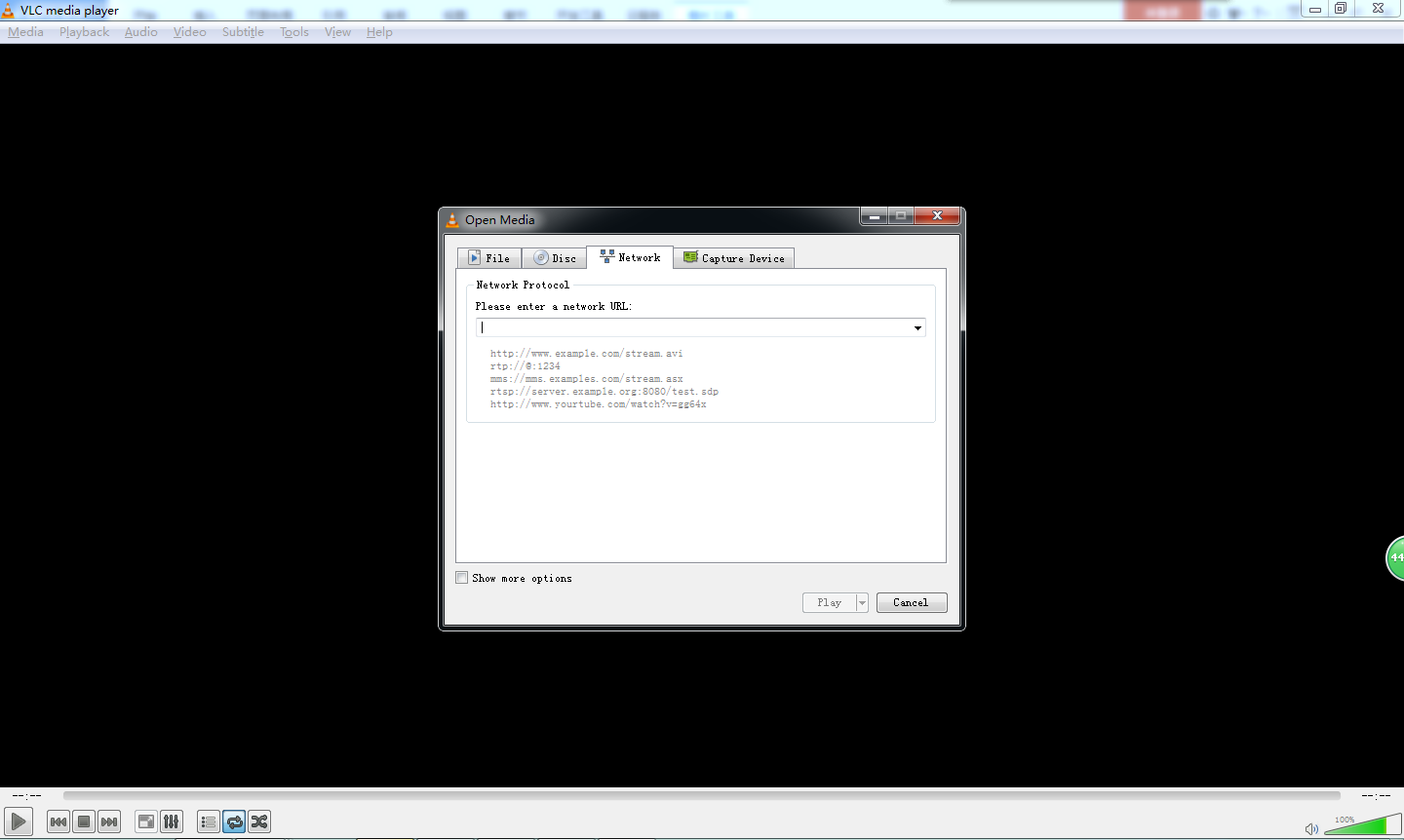Click the Stop playback button
The height and width of the screenshot is (840, 1404).
tap(84, 821)
